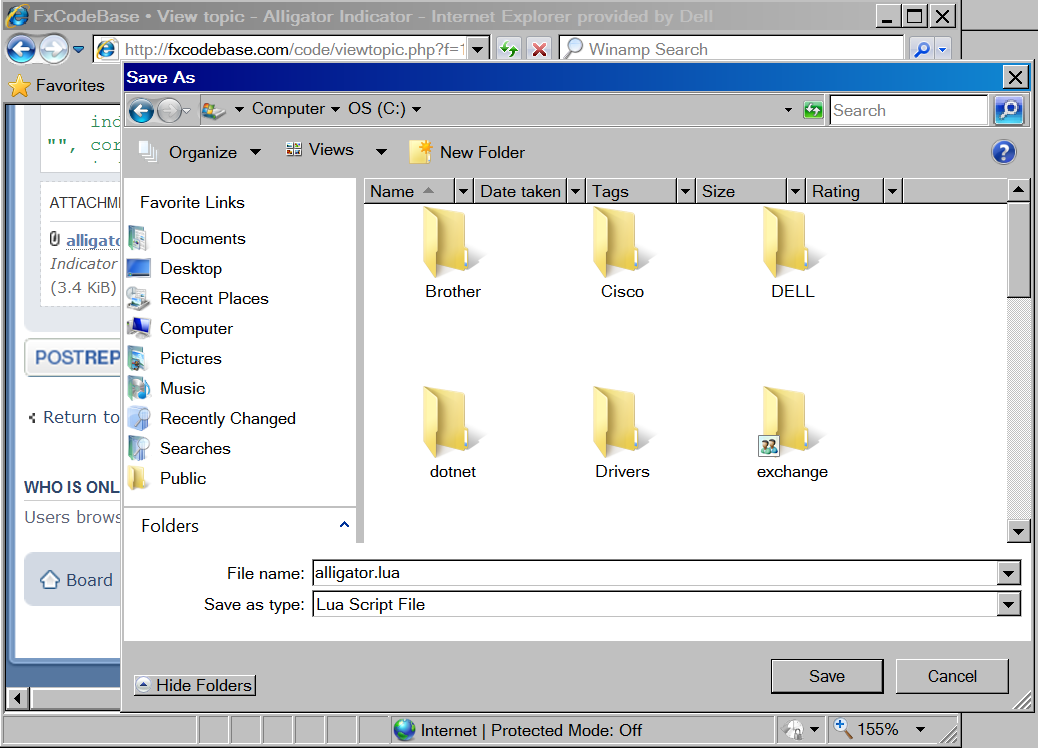Open the Cisco folder
Image resolution: width=1038 pixels, height=748 pixels.
pos(622,253)
